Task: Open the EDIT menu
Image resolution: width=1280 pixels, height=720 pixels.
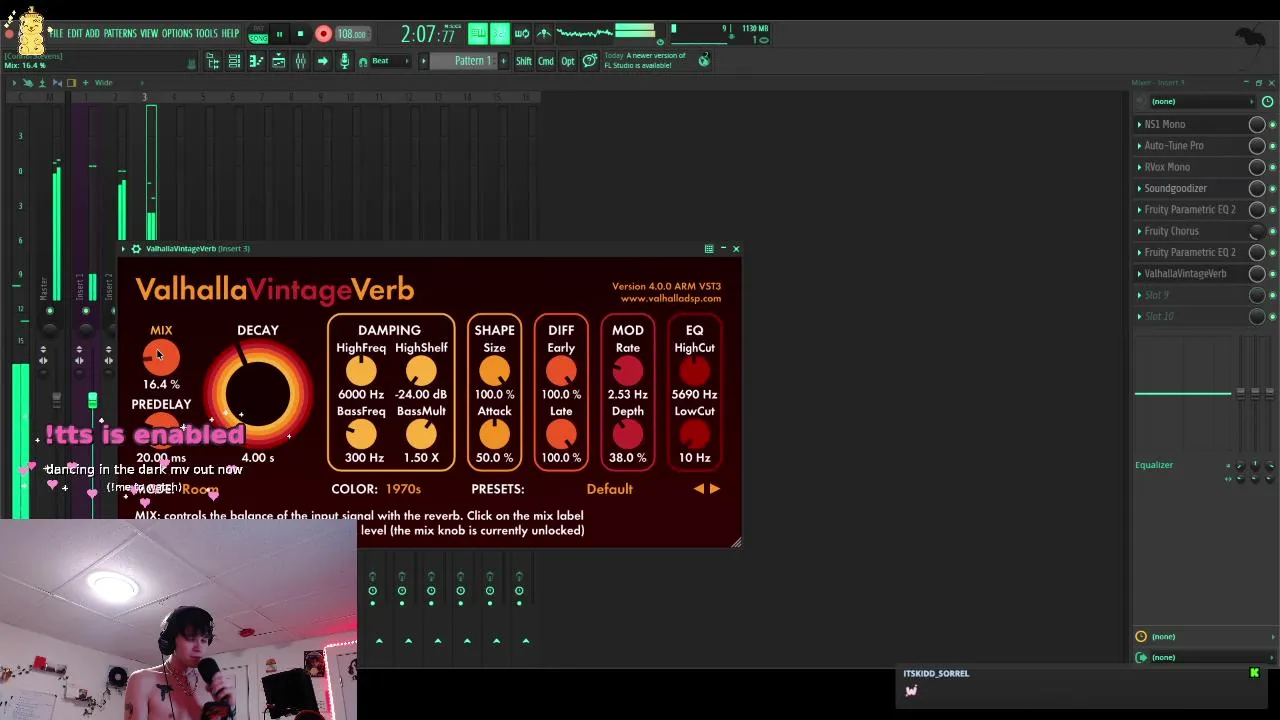Action: tap(75, 34)
